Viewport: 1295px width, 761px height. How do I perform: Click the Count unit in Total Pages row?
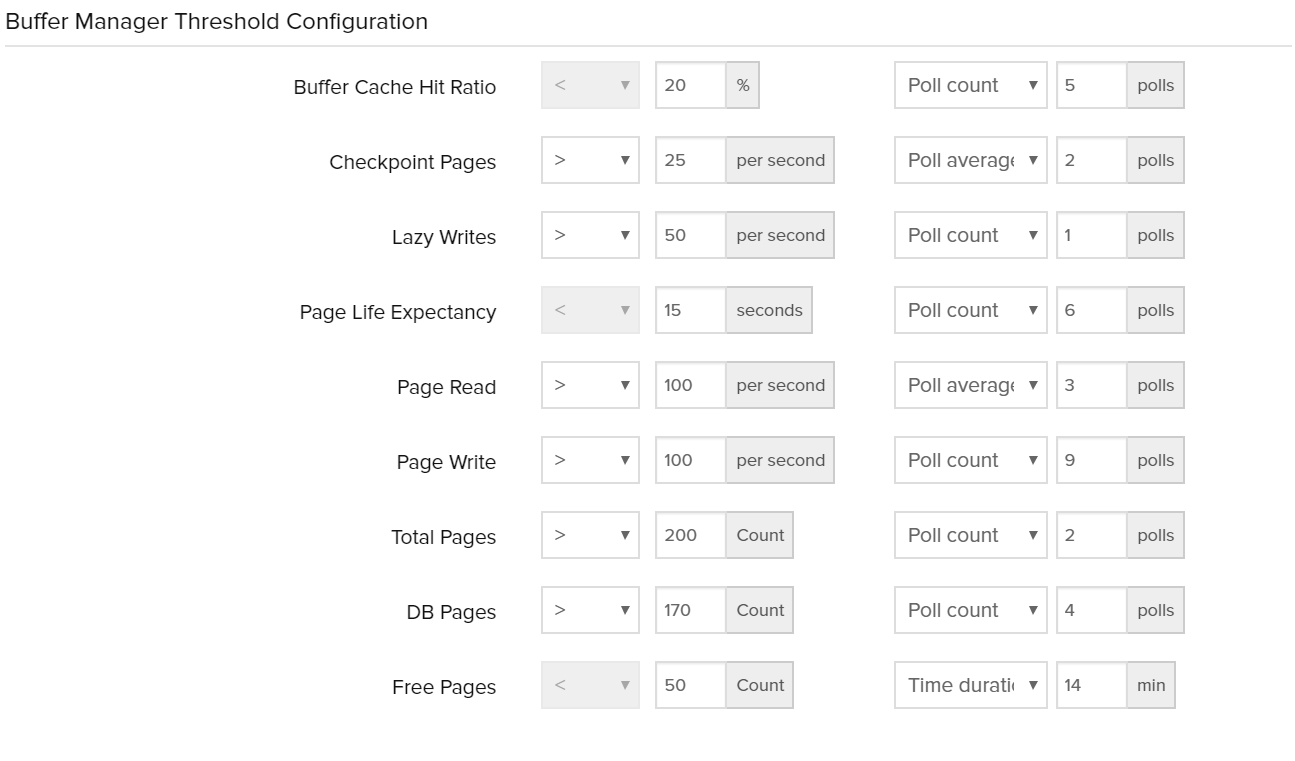point(760,535)
